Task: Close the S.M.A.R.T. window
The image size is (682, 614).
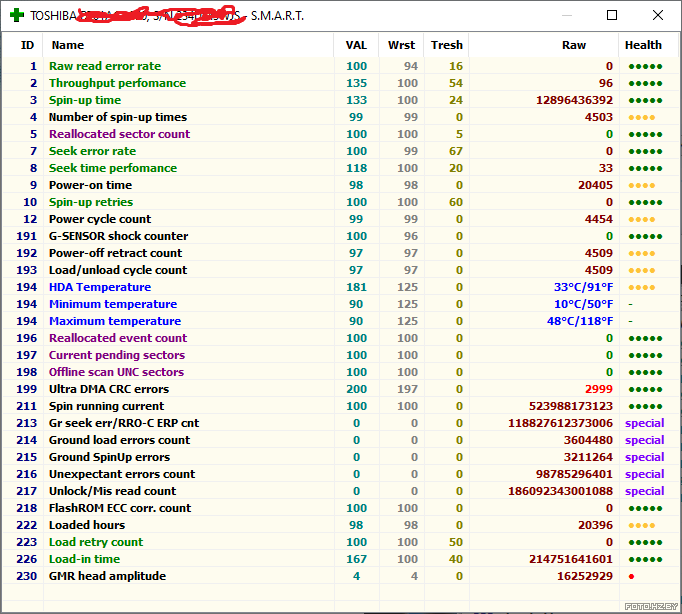Action: pos(658,15)
